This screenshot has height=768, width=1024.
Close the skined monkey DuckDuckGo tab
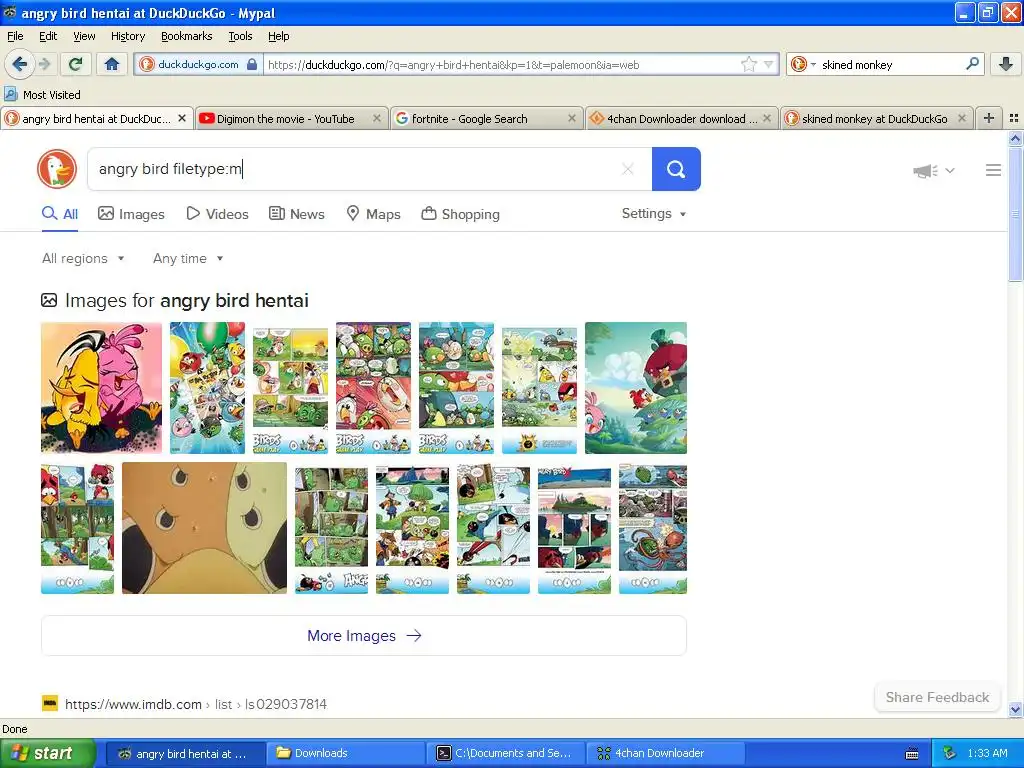pyautogui.click(x=961, y=118)
